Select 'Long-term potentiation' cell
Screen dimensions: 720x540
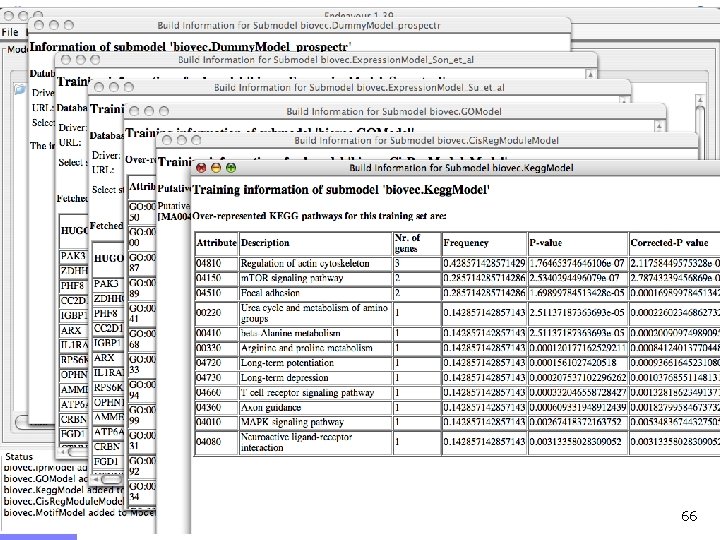[x=315, y=363]
